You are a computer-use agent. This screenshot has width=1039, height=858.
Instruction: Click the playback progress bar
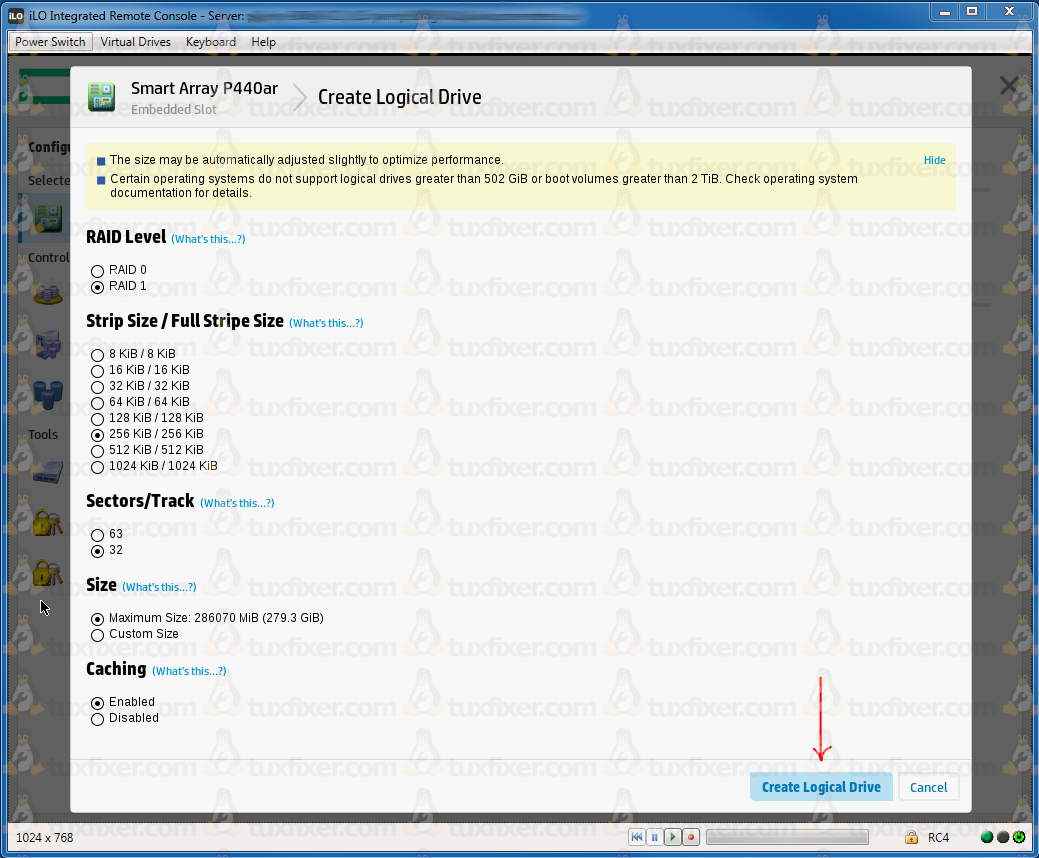click(x=787, y=837)
